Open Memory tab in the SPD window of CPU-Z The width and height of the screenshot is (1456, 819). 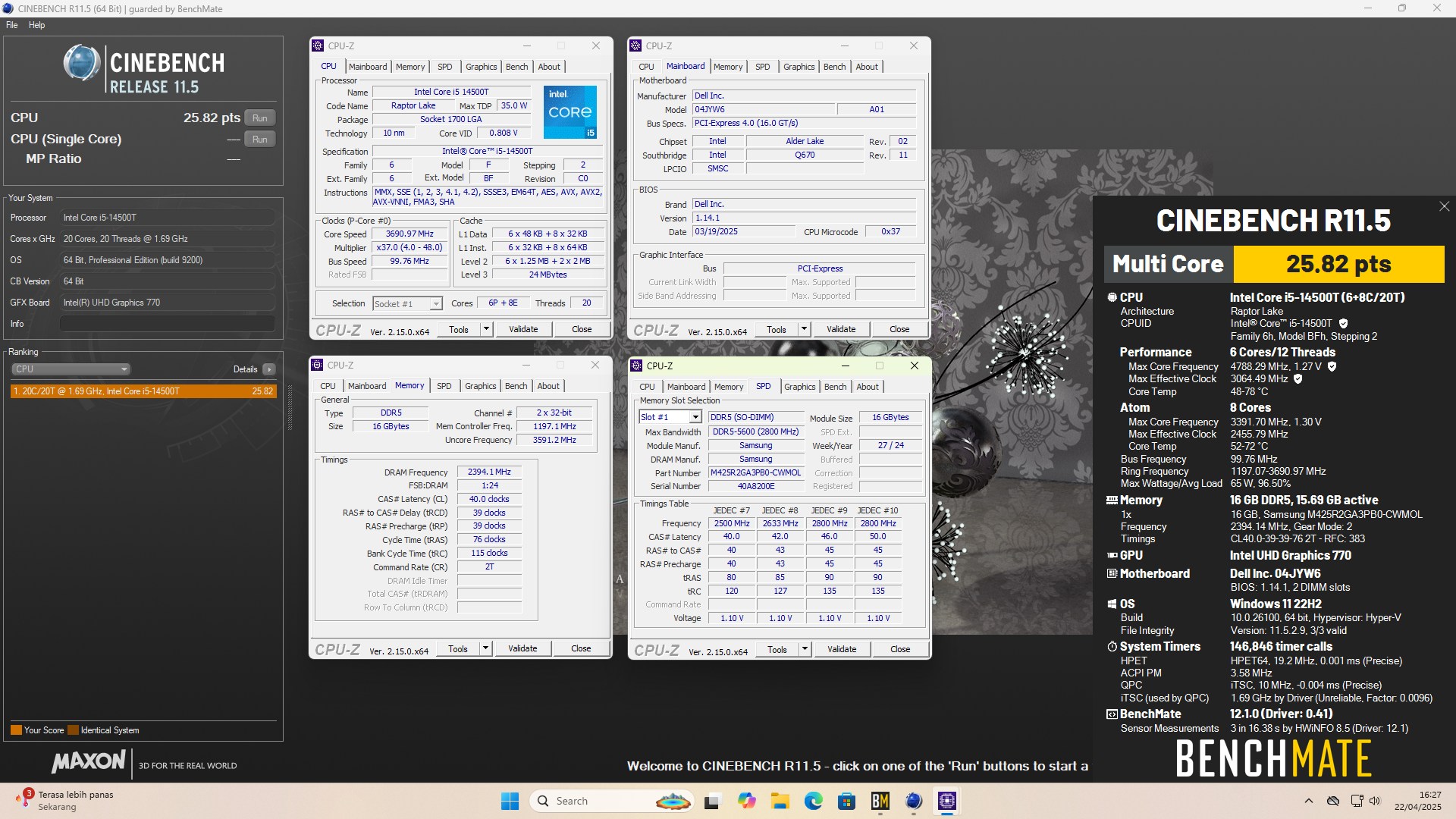729,387
